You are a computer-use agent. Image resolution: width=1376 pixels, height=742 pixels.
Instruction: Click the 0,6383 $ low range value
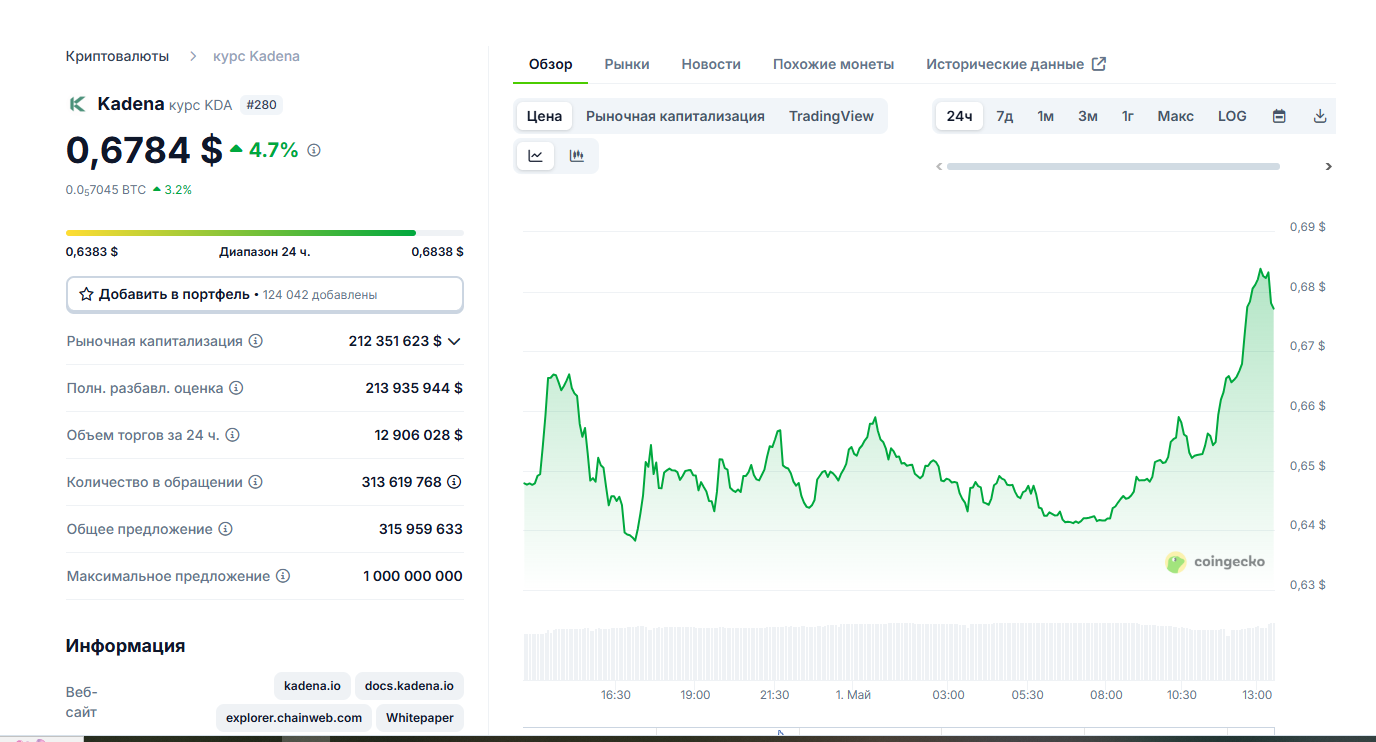click(x=92, y=252)
